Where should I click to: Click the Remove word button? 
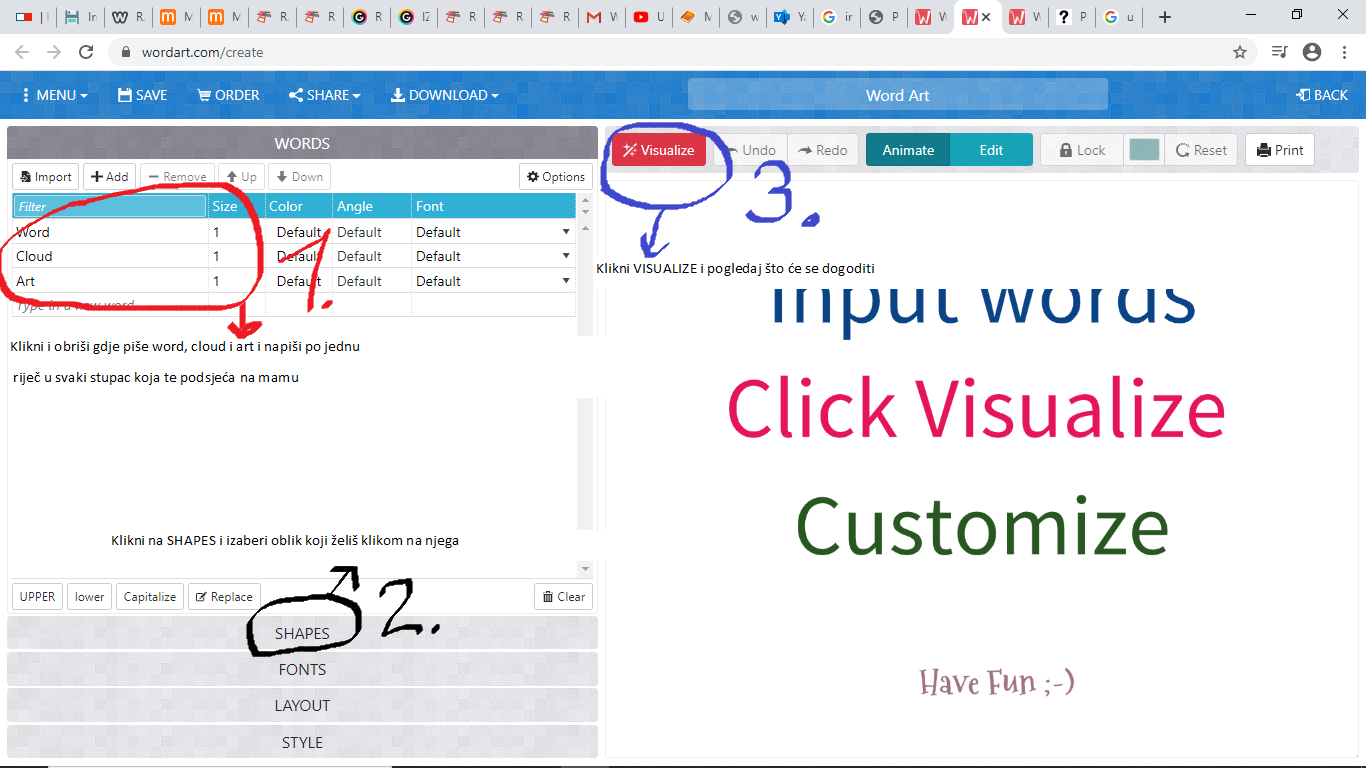[177, 177]
